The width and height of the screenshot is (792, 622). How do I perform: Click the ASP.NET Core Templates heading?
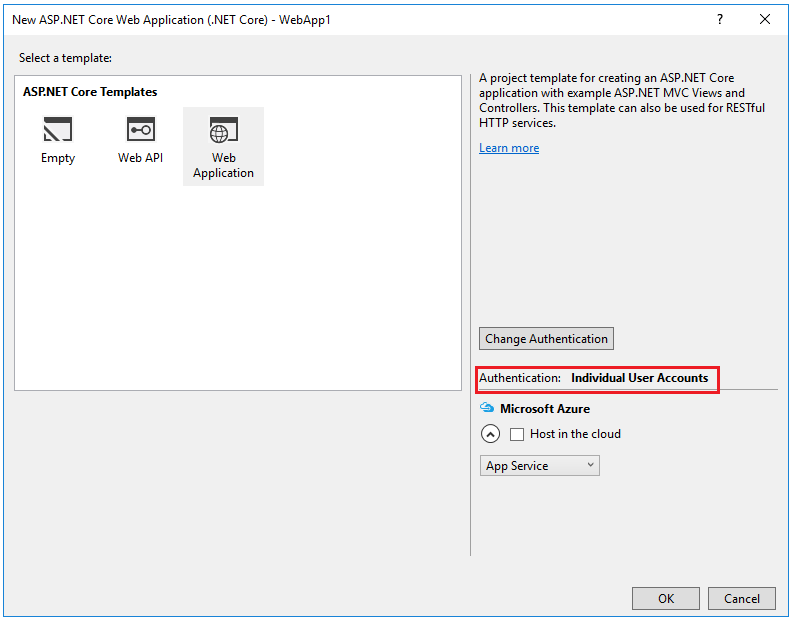(x=90, y=92)
